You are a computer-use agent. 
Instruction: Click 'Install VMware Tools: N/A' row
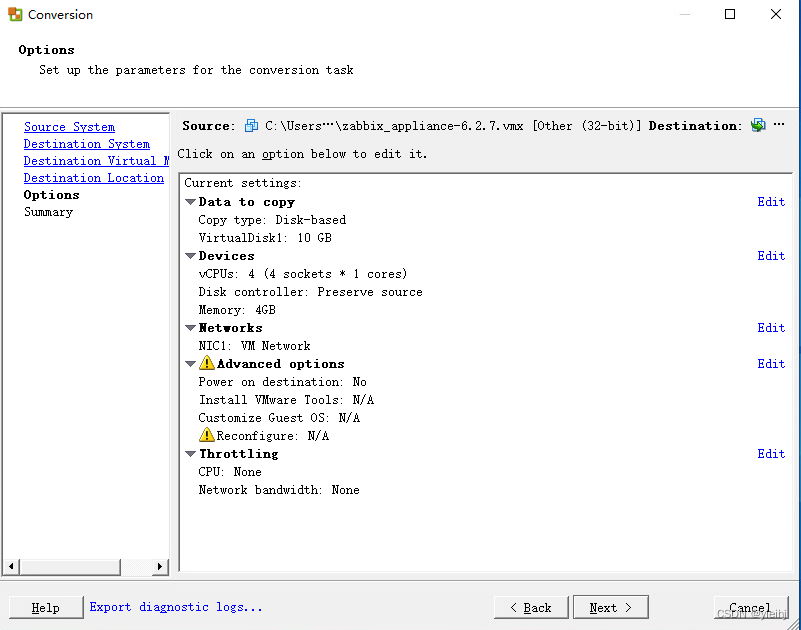[286, 400]
